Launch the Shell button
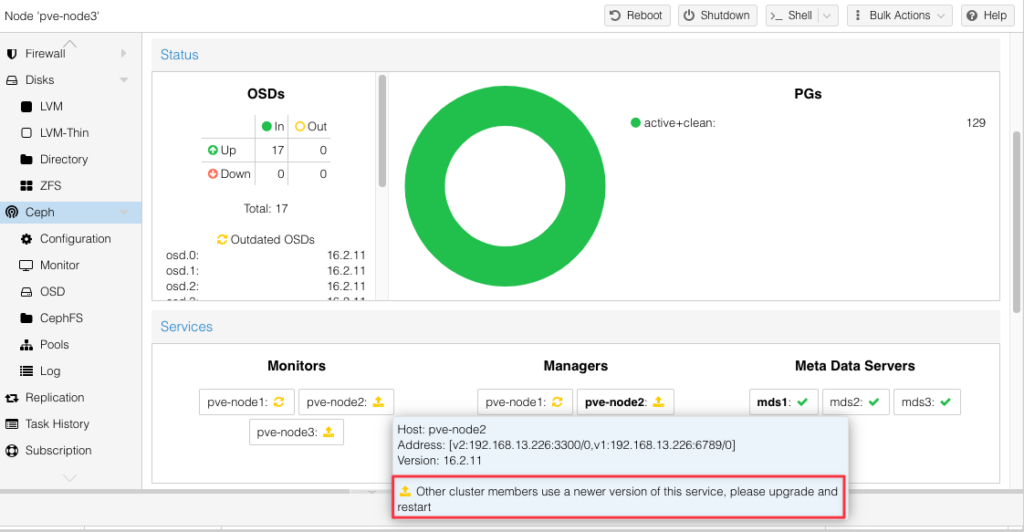Image resolution: width=1024 pixels, height=532 pixels. 792,16
